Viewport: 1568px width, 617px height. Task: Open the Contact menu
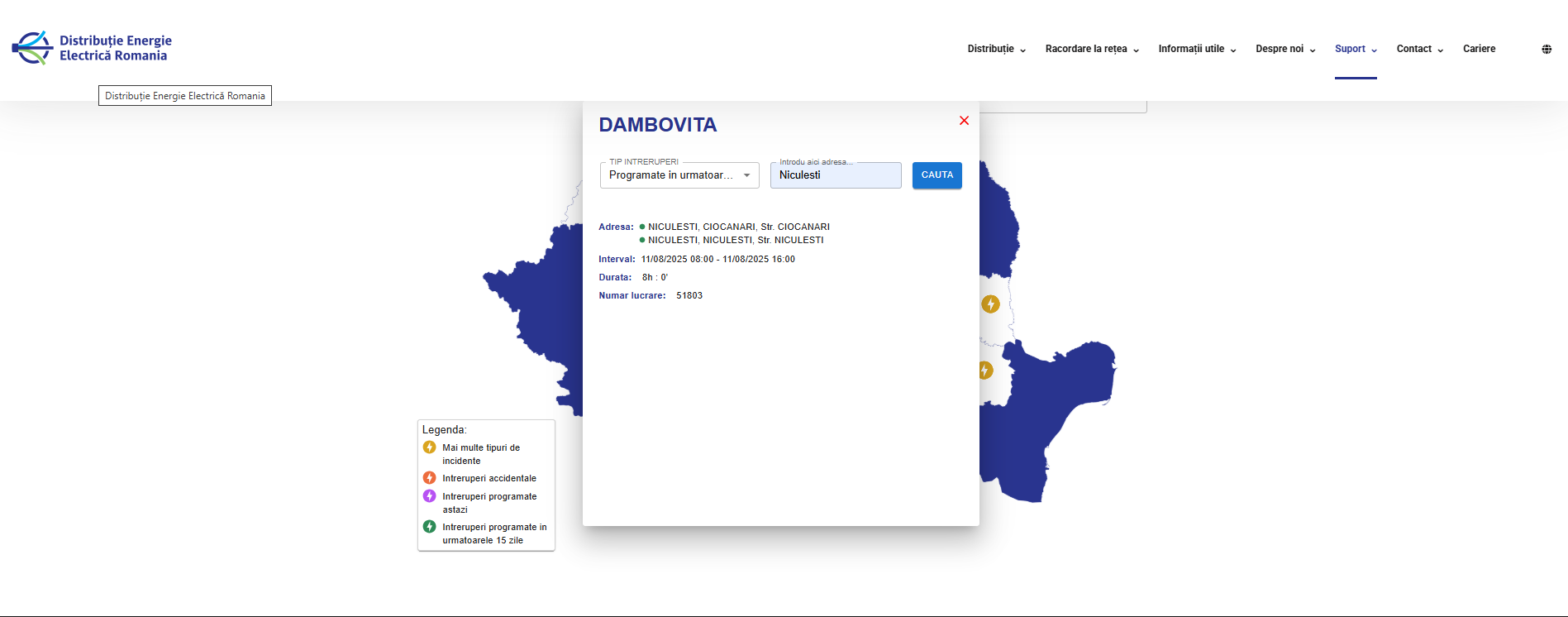[1420, 50]
